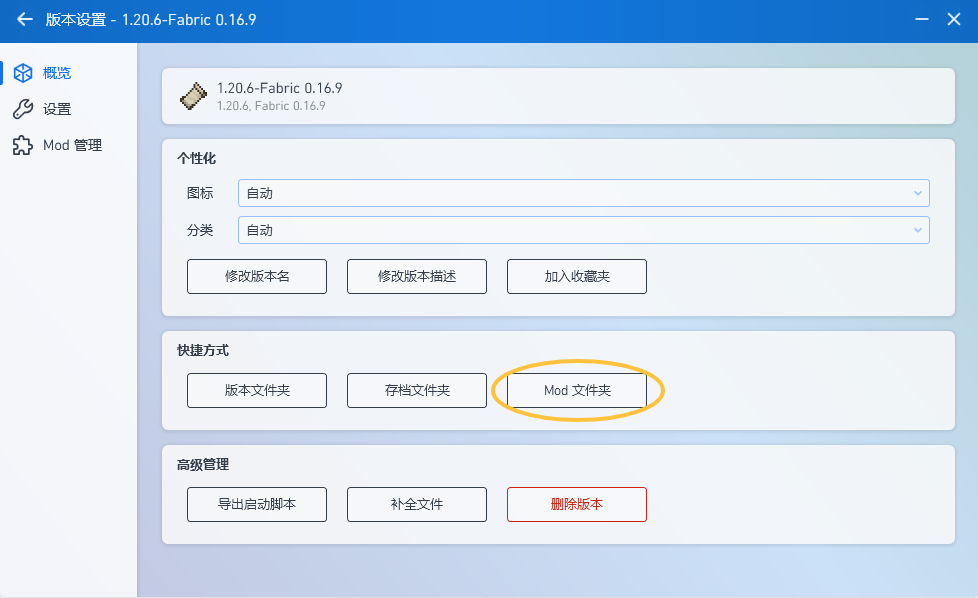Click the puzzle piece icon beside Mod 管理
This screenshot has width=978, height=598.
23,145
